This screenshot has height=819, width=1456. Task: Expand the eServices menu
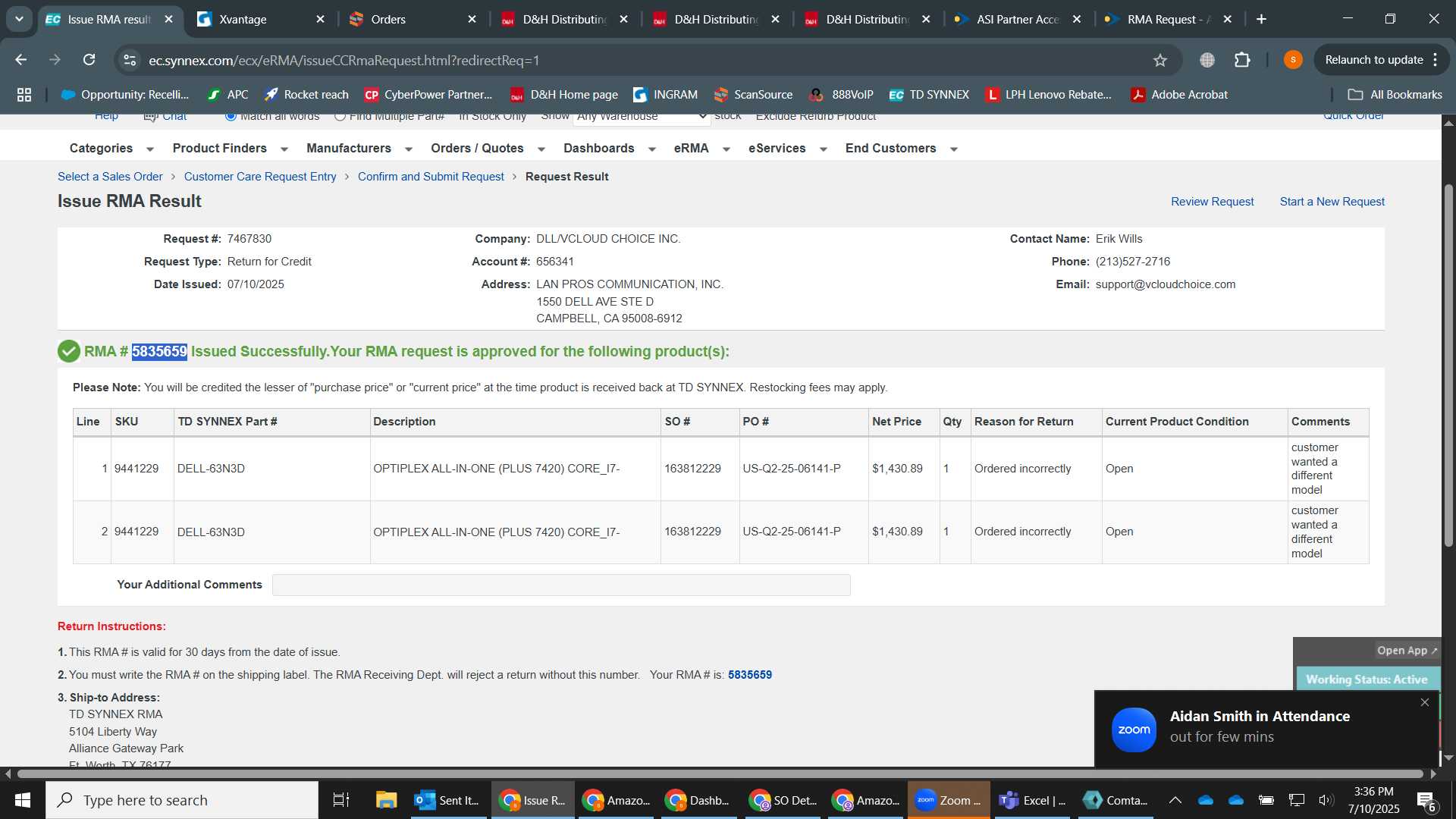click(x=787, y=149)
